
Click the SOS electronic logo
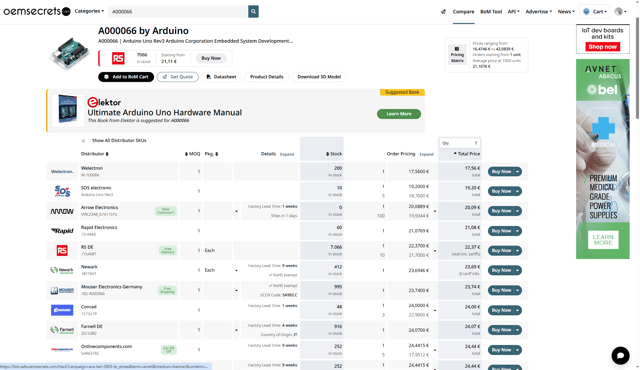click(x=62, y=191)
